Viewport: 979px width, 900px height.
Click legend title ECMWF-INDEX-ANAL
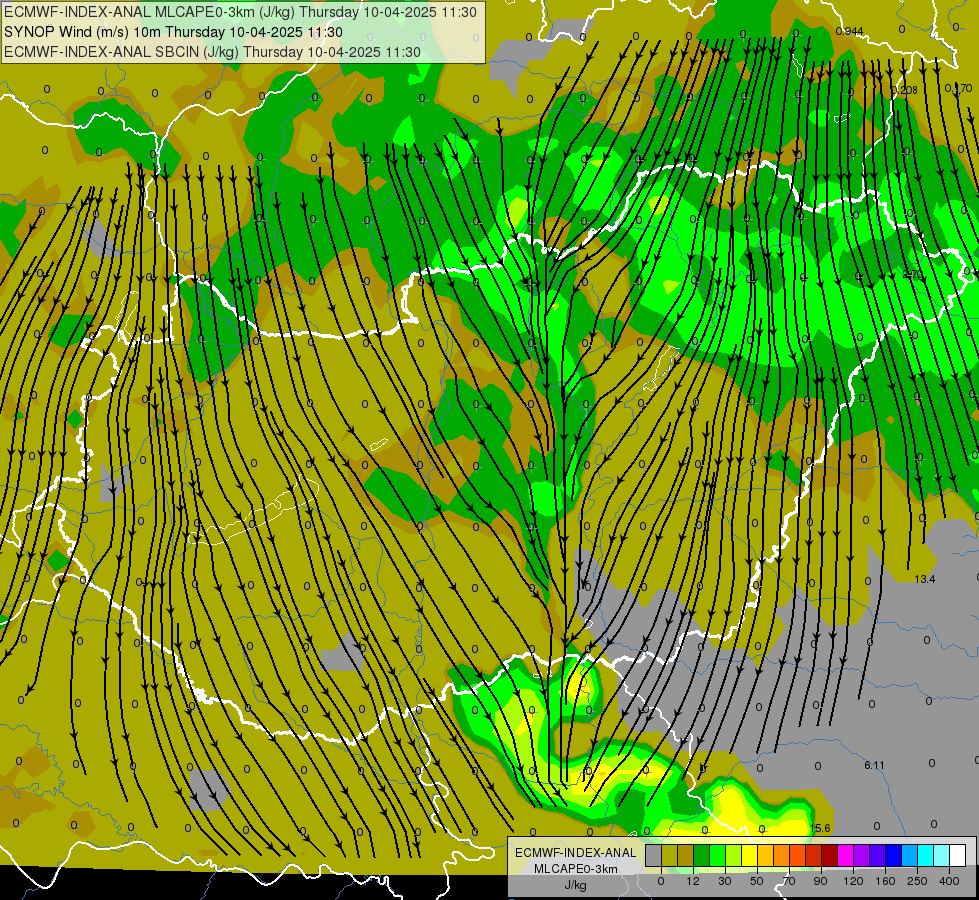click(x=575, y=853)
